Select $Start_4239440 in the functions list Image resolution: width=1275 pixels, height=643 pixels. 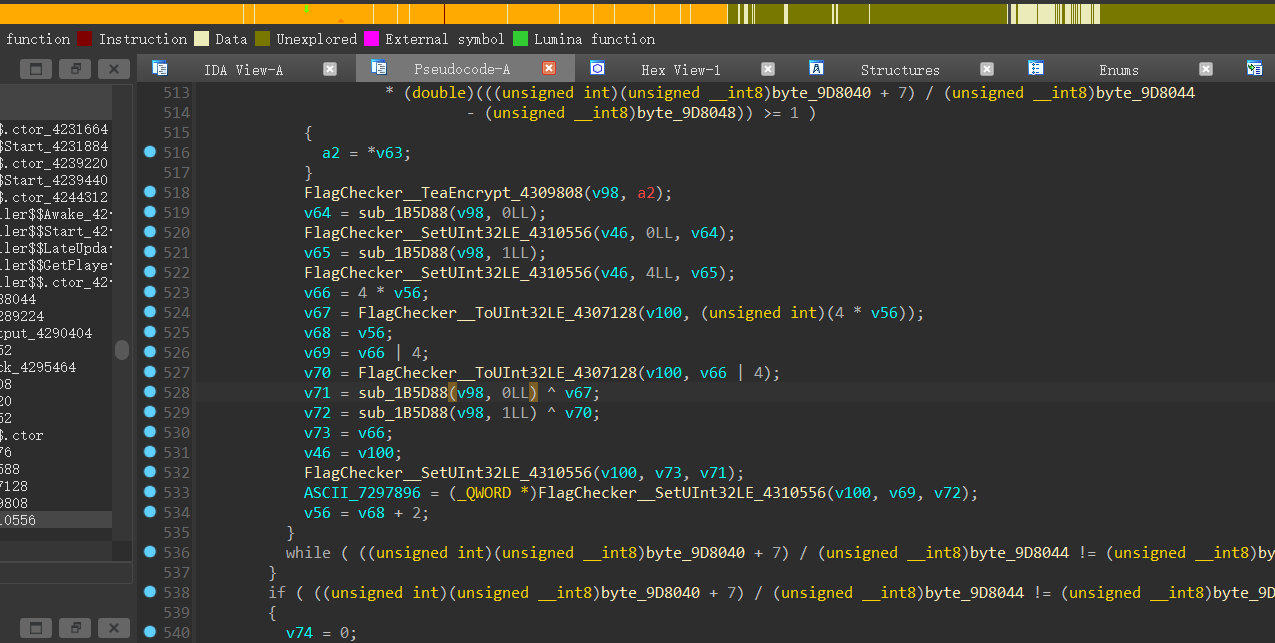pos(54,181)
